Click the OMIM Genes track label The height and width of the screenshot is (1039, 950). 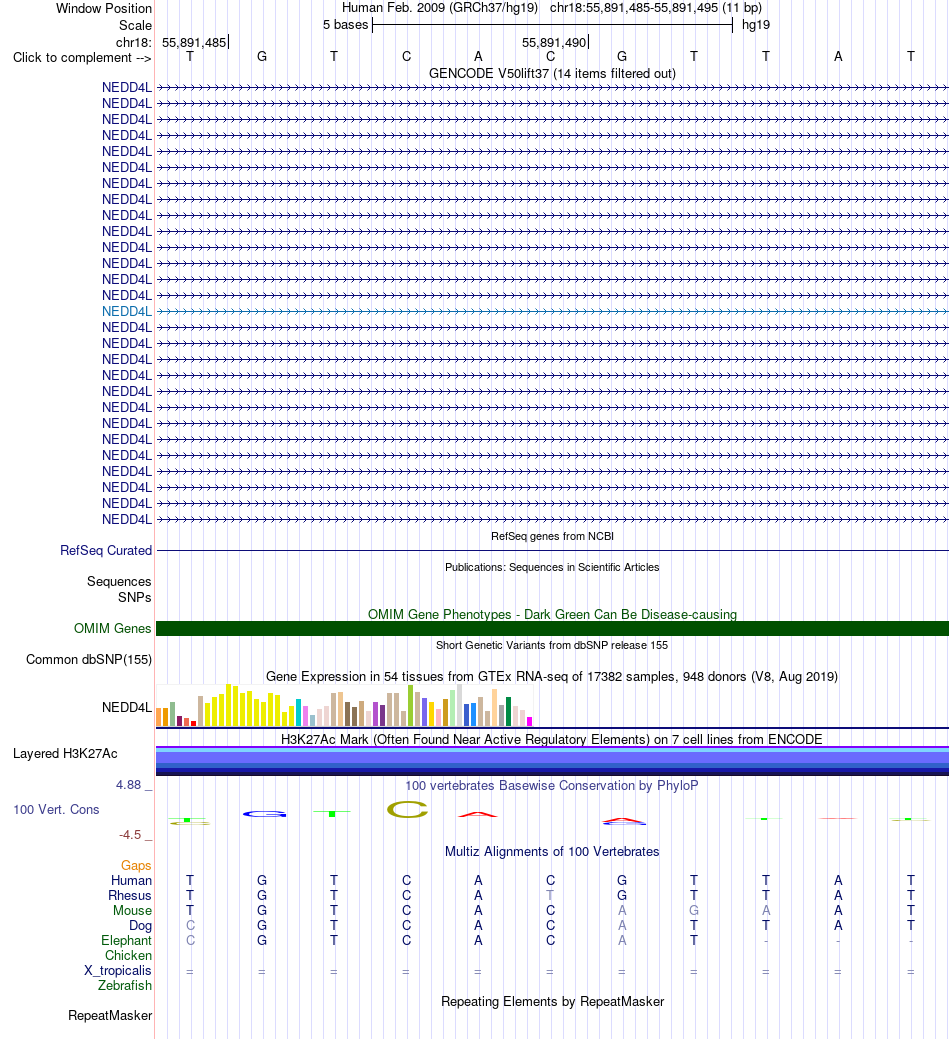tap(113, 628)
